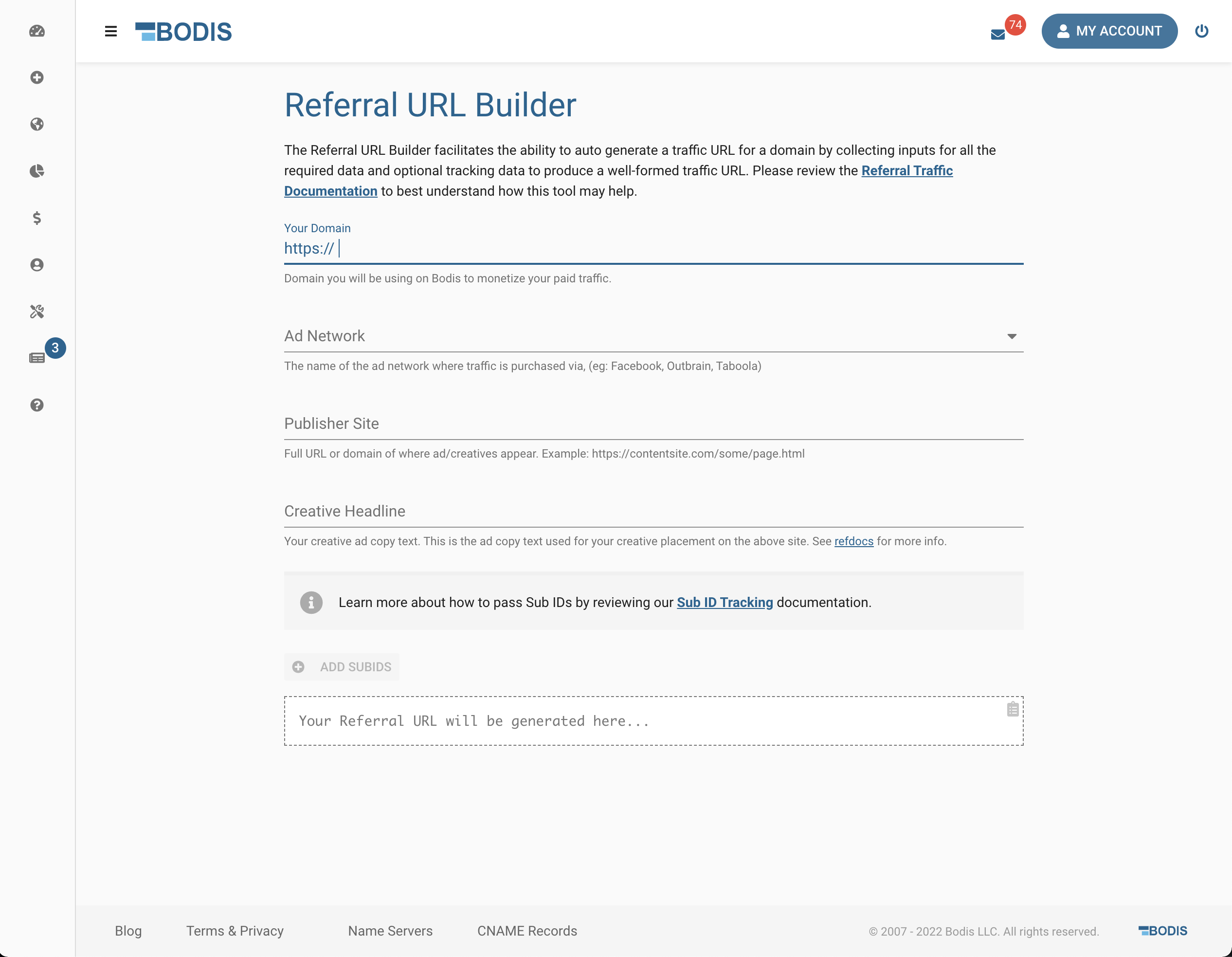View statistics via the pie chart icon
Viewport: 1232px width, 957px height.
coord(36,171)
